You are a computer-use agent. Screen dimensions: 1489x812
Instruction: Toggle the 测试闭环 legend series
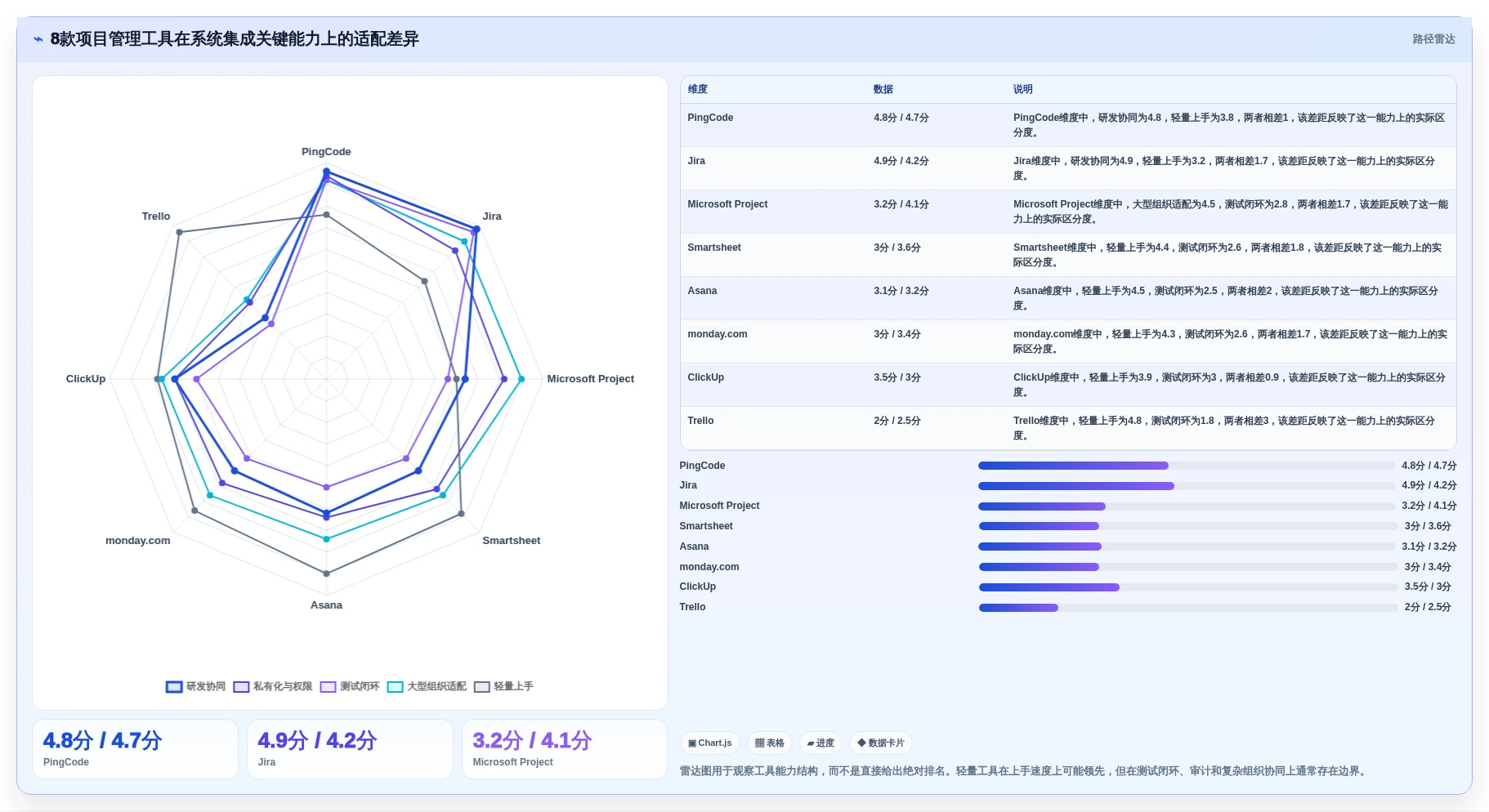350,687
